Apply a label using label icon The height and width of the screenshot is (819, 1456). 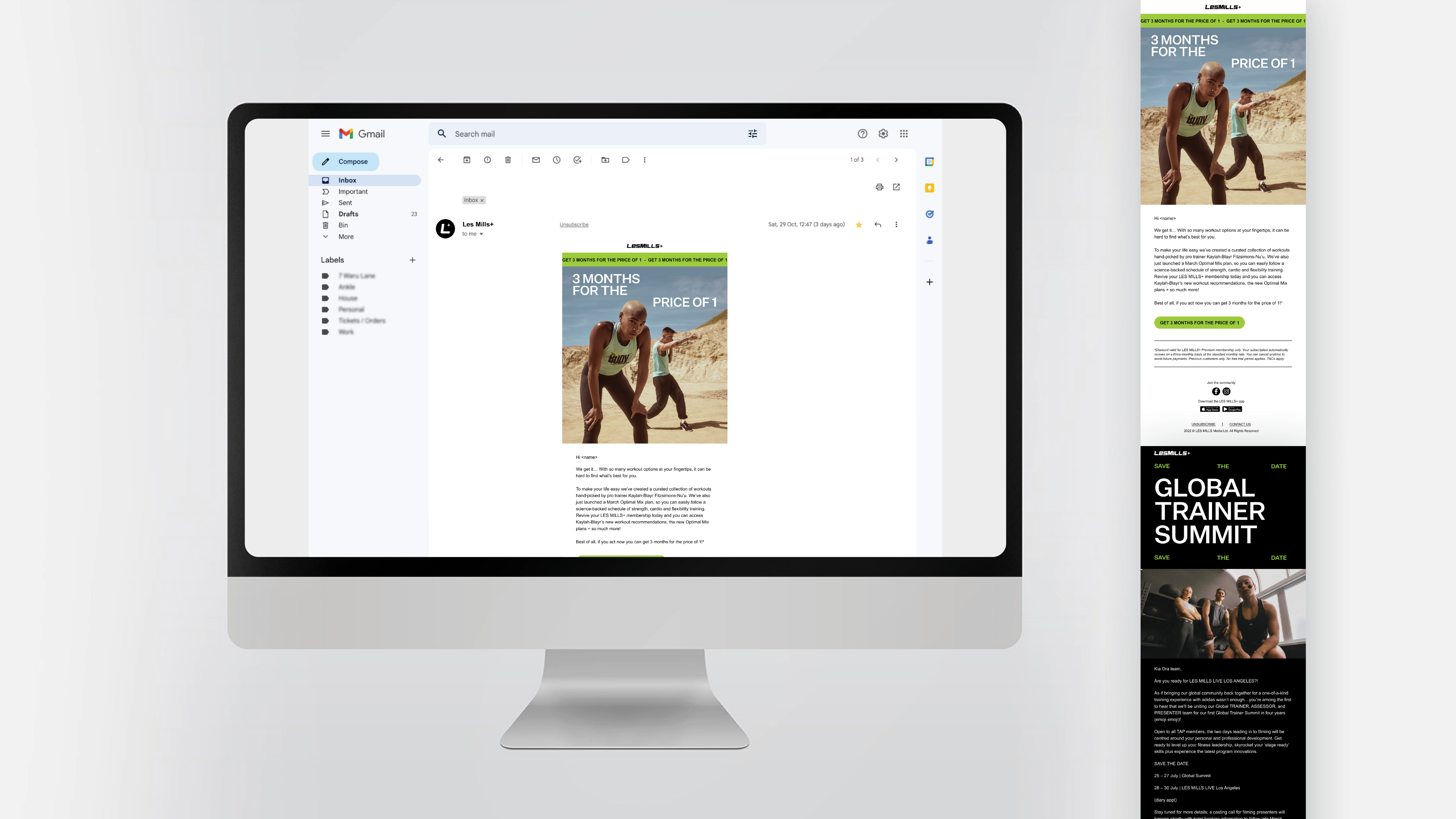626,160
